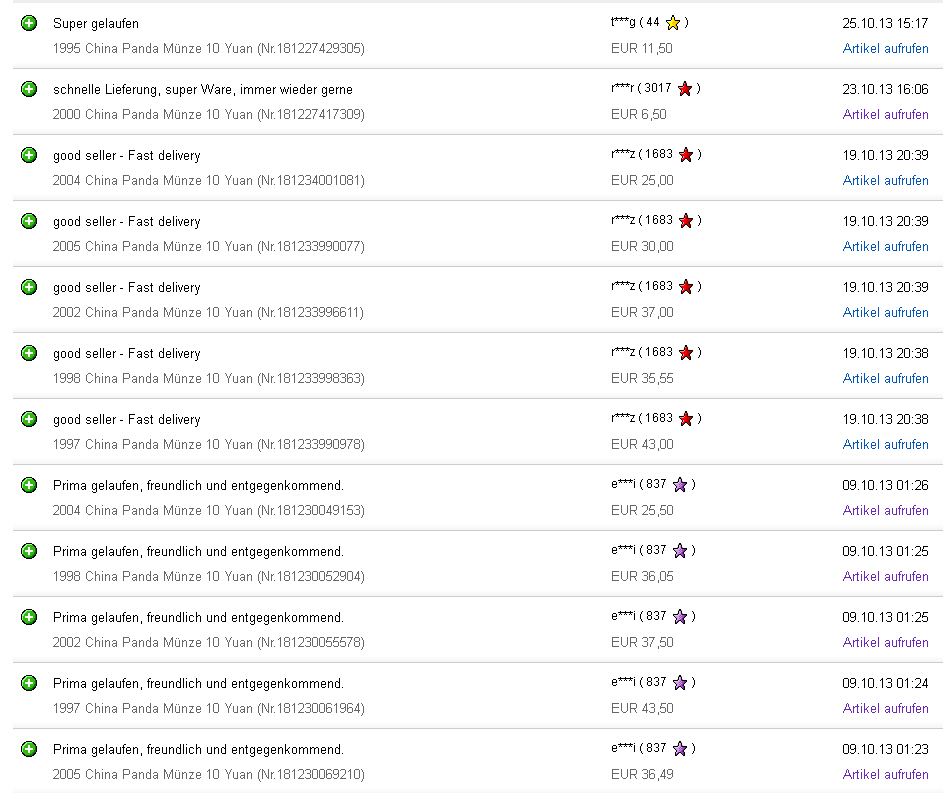Open 'Artikel aufrufen' for the EUR 6,50 item
This screenshot has width=947, height=793.
tap(885, 114)
